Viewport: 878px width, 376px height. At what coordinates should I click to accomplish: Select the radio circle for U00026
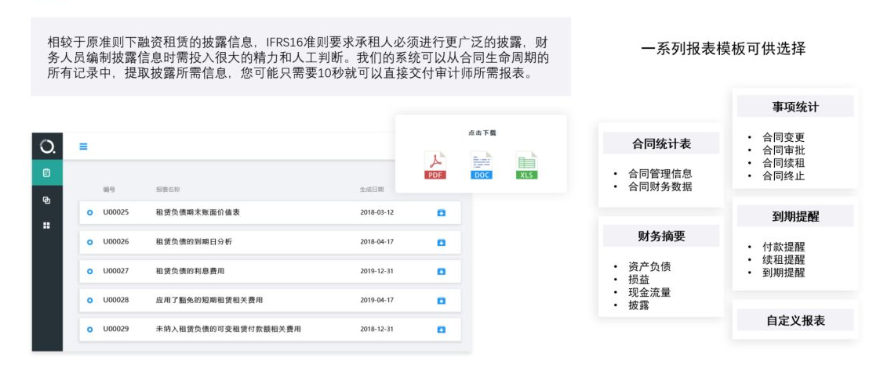pos(90,242)
